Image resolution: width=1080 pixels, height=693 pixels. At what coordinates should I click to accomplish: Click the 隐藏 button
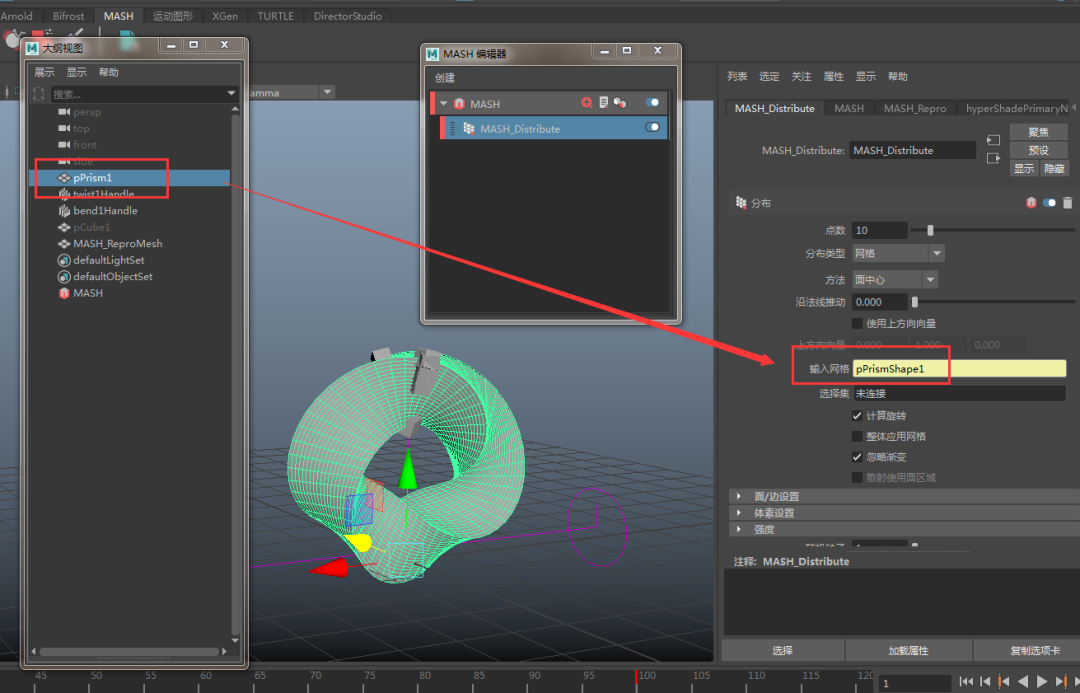[x=1054, y=168]
